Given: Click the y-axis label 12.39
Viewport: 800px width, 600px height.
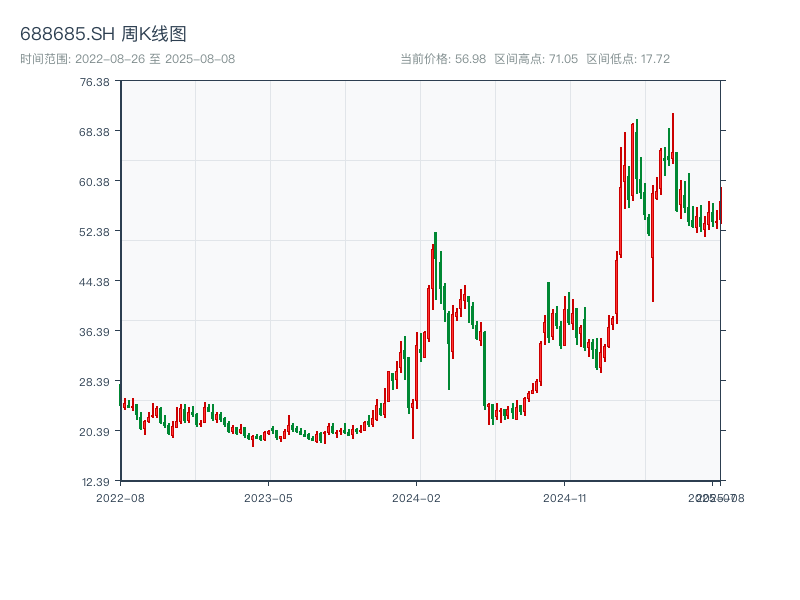Looking at the screenshot, I should pyautogui.click(x=95, y=482).
